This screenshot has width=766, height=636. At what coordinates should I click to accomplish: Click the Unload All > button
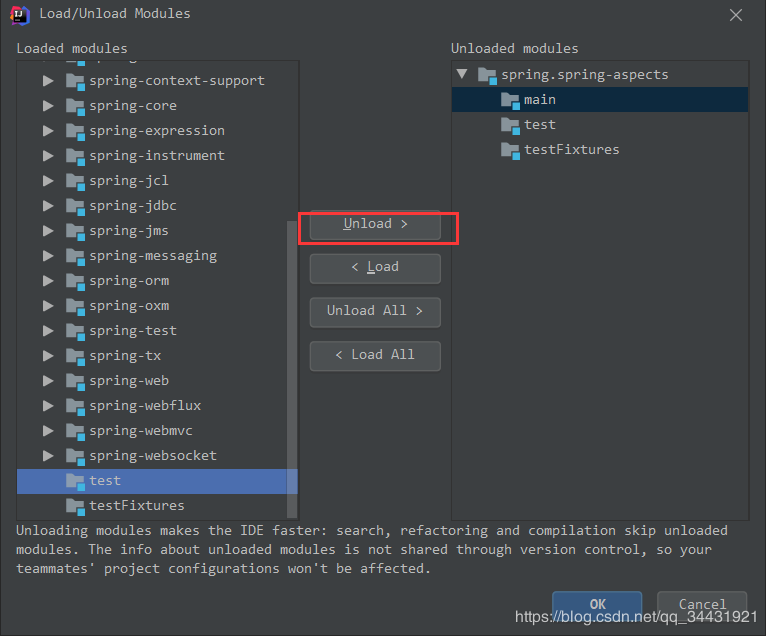pyautogui.click(x=375, y=312)
